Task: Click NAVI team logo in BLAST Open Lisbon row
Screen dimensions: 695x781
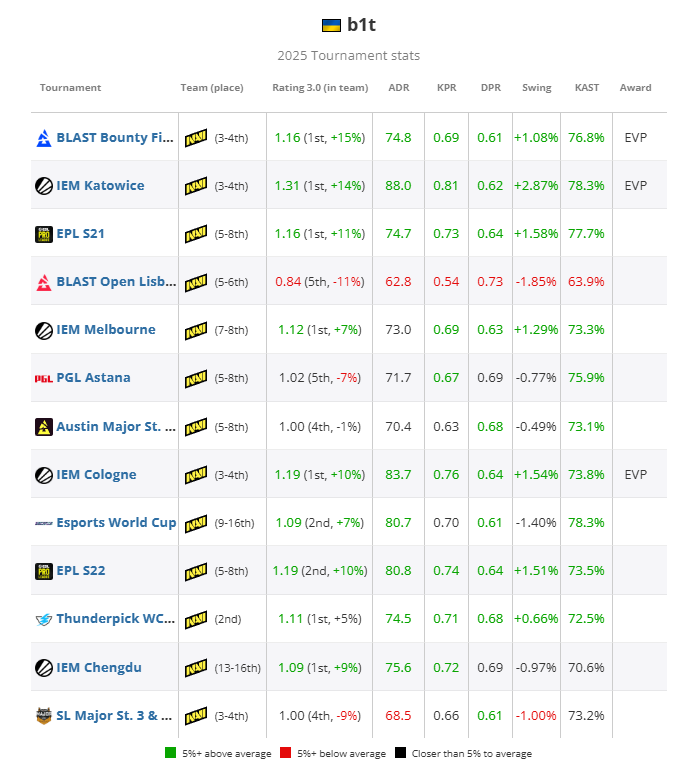Action: click(196, 282)
